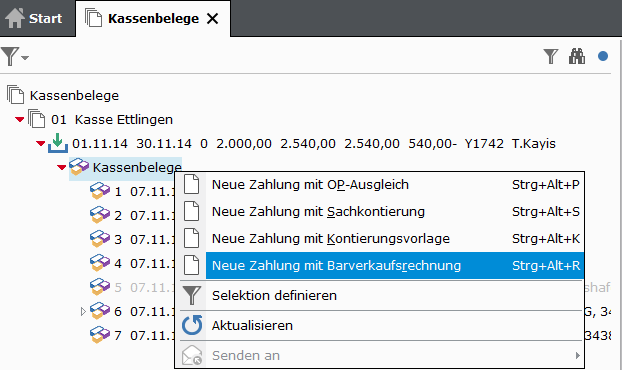Viewport: 622px width, 370px height.
Task: Click the document icon next to OP-Ausgleich
Action: point(192,184)
